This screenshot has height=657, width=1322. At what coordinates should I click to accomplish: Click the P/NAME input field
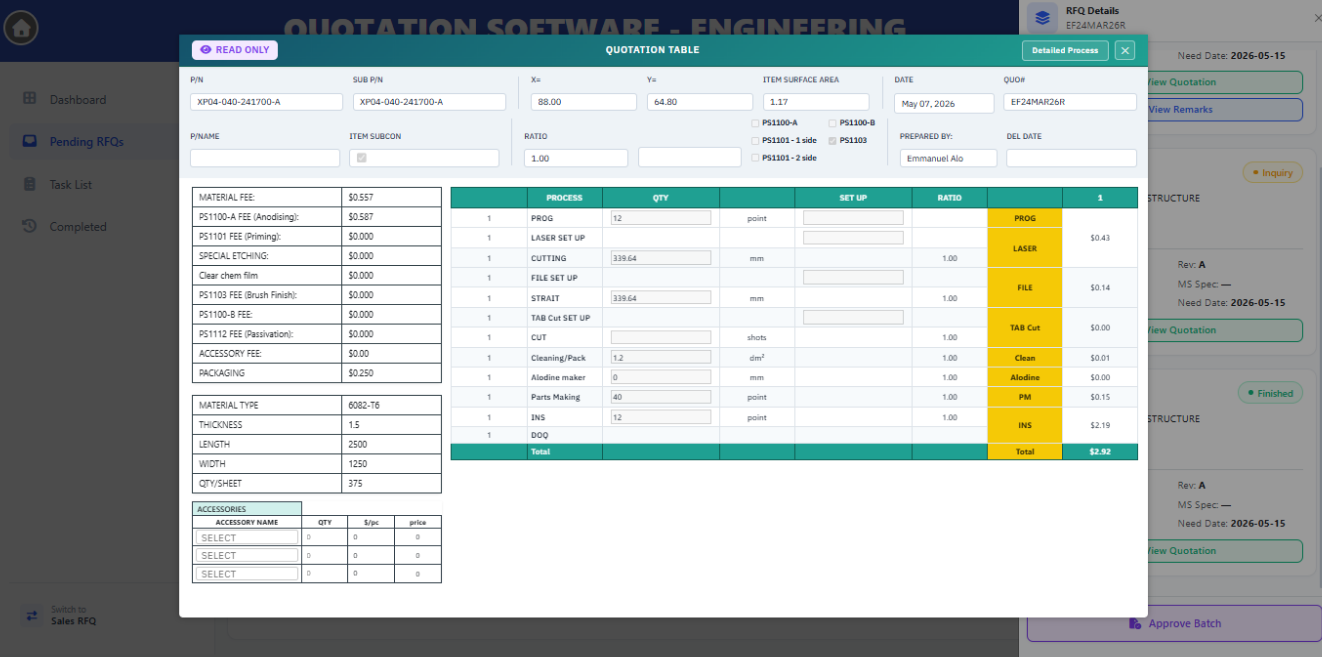click(x=265, y=158)
